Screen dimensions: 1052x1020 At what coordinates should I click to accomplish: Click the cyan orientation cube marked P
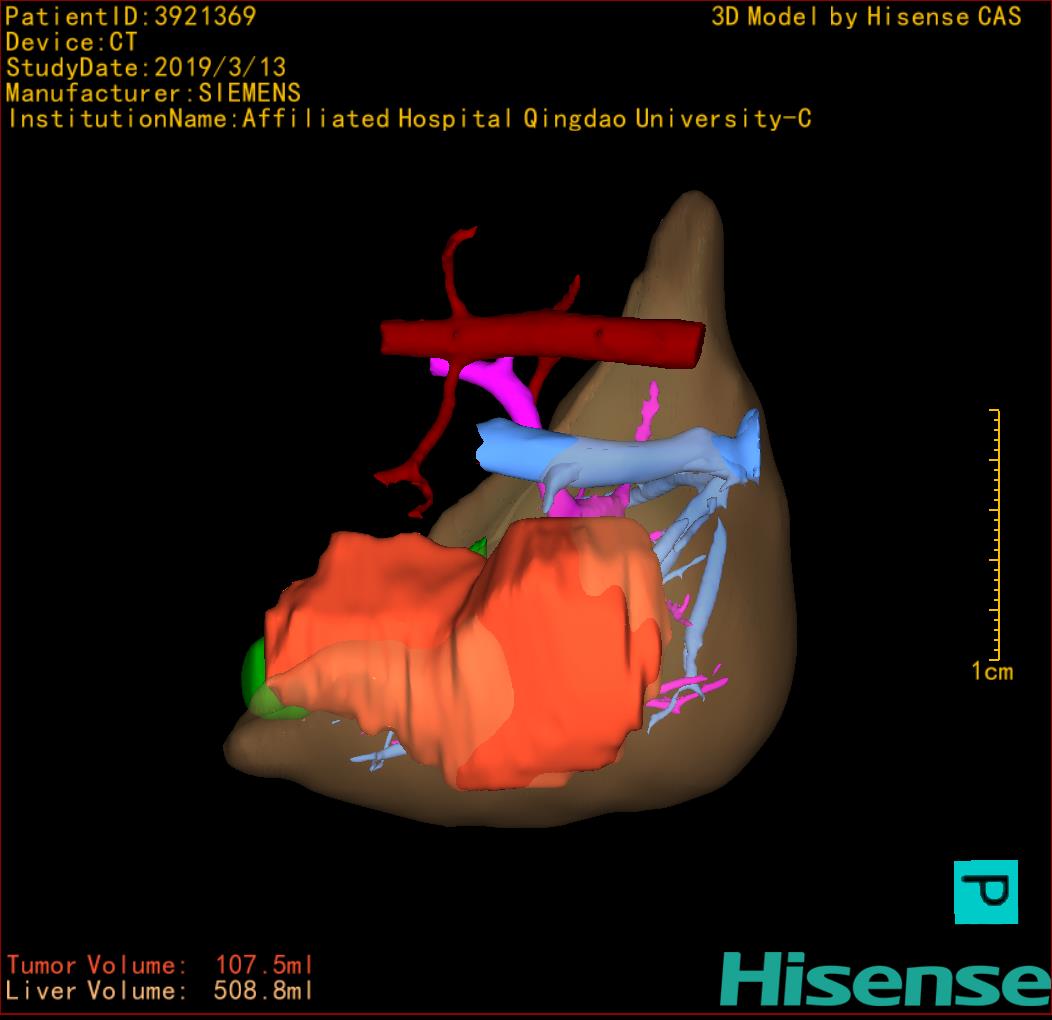pyautogui.click(x=986, y=891)
